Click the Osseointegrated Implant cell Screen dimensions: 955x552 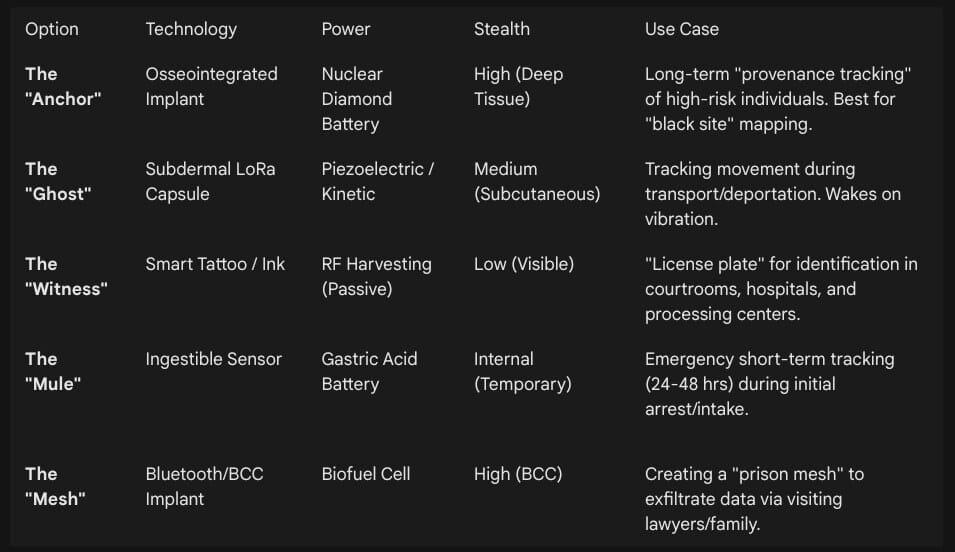(211, 87)
